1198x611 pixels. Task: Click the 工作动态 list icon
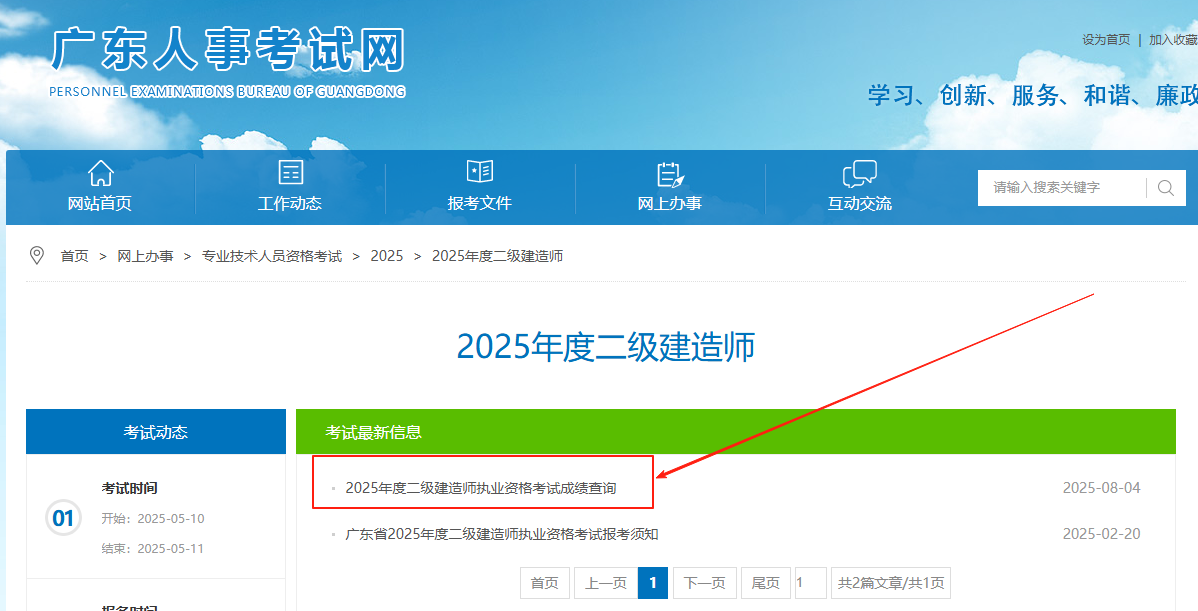(290, 173)
